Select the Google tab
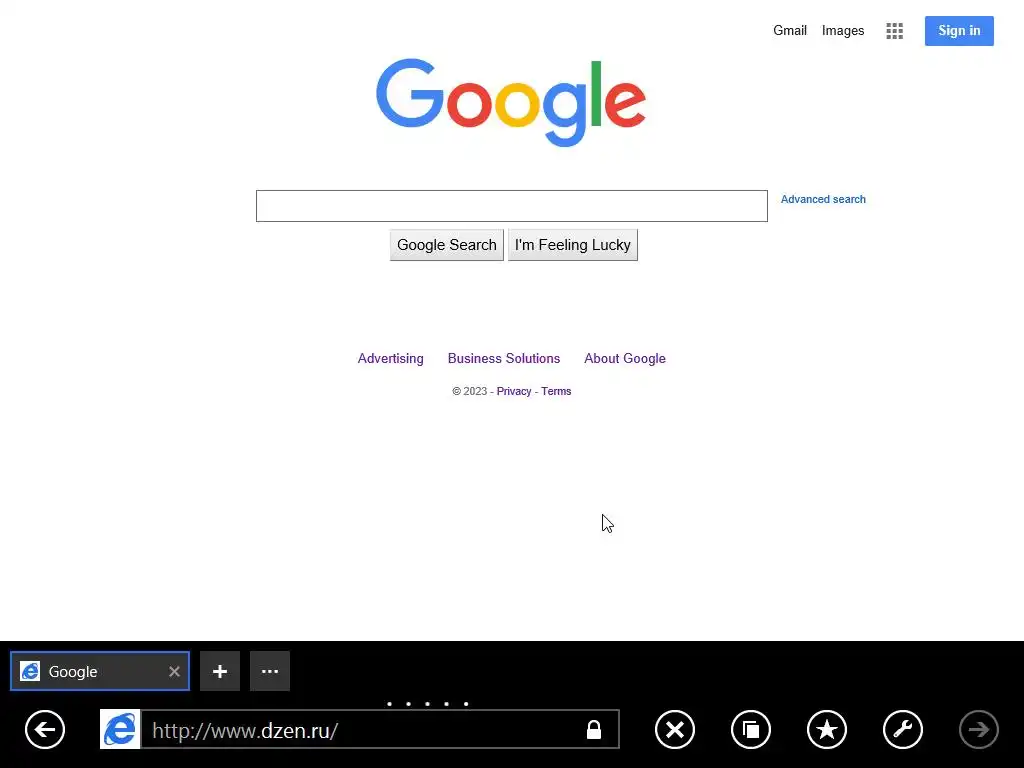This screenshot has width=1024, height=768. [x=100, y=671]
